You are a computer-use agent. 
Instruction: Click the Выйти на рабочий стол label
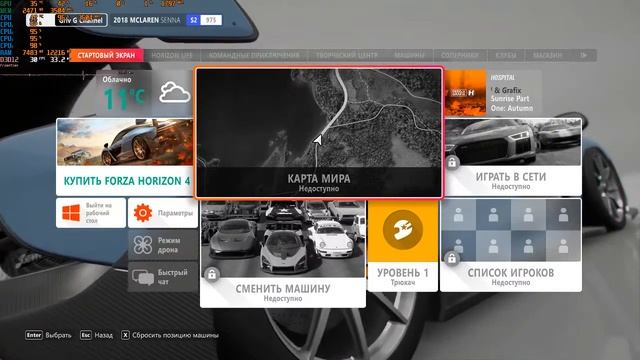pos(98,213)
